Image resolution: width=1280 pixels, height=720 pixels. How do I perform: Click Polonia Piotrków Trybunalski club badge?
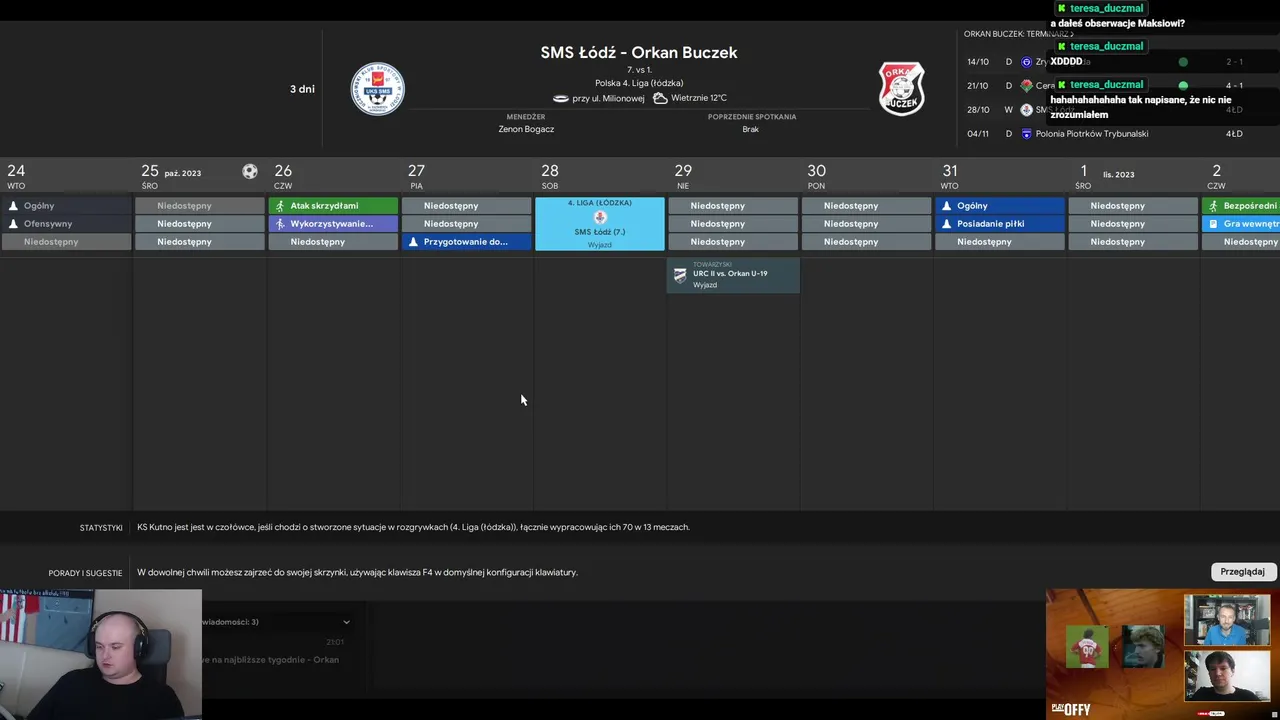click(x=1026, y=134)
